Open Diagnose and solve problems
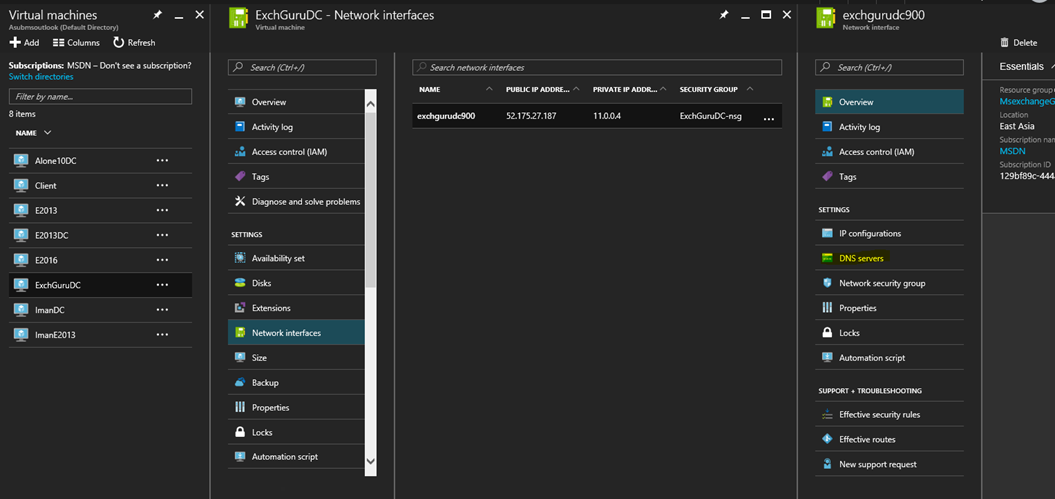Image resolution: width=1055 pixels, height=499 pixels. tap(296, 202)
